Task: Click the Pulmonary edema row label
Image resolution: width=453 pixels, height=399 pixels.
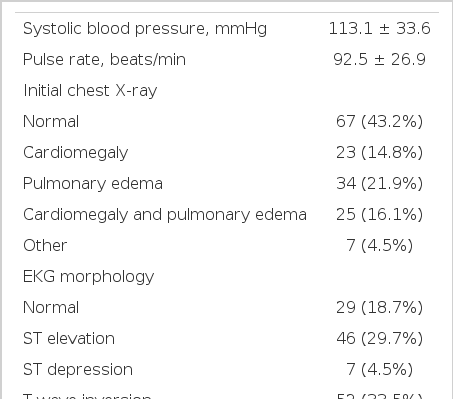Action: (x=93, y=184)
